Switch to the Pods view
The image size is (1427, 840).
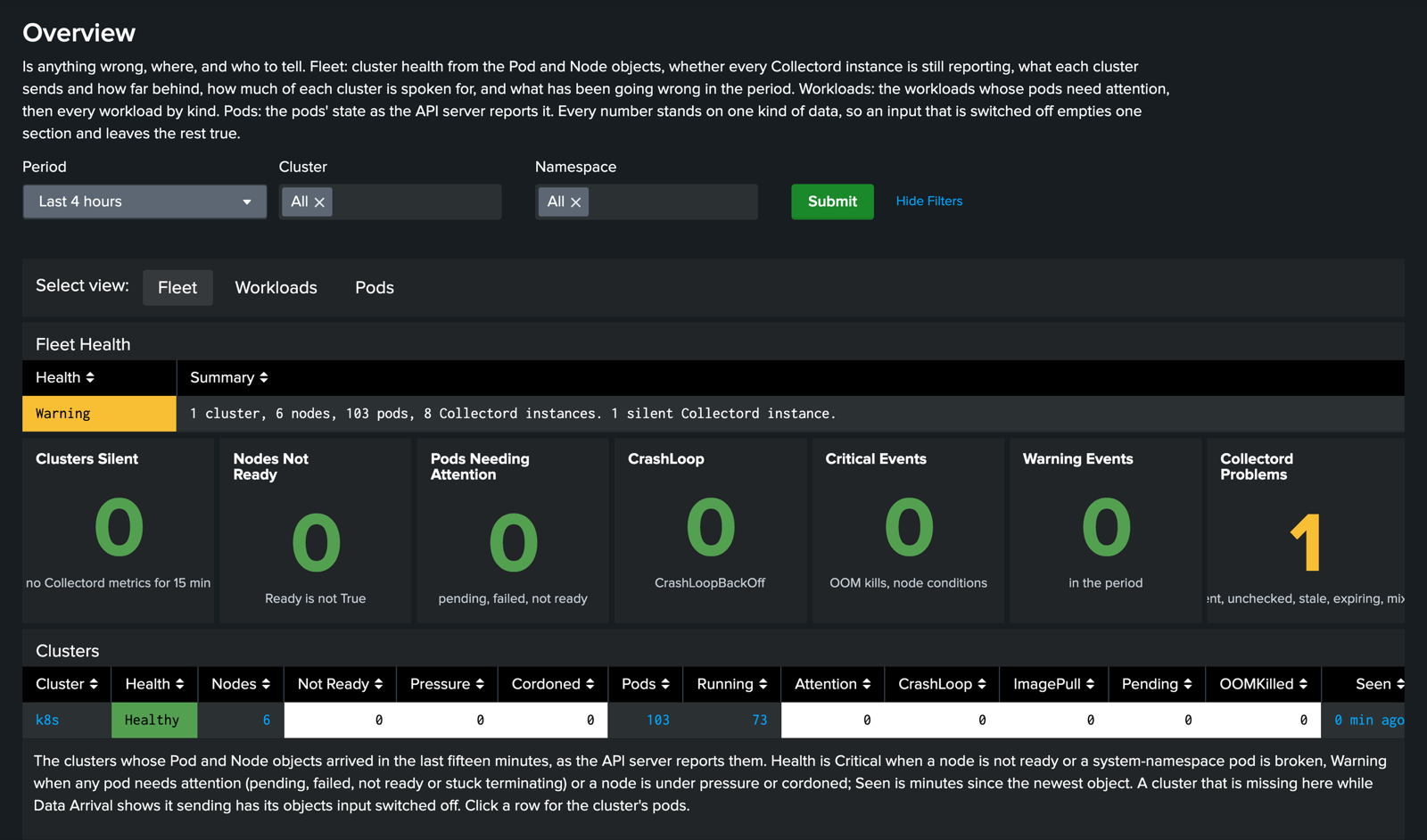375,287
